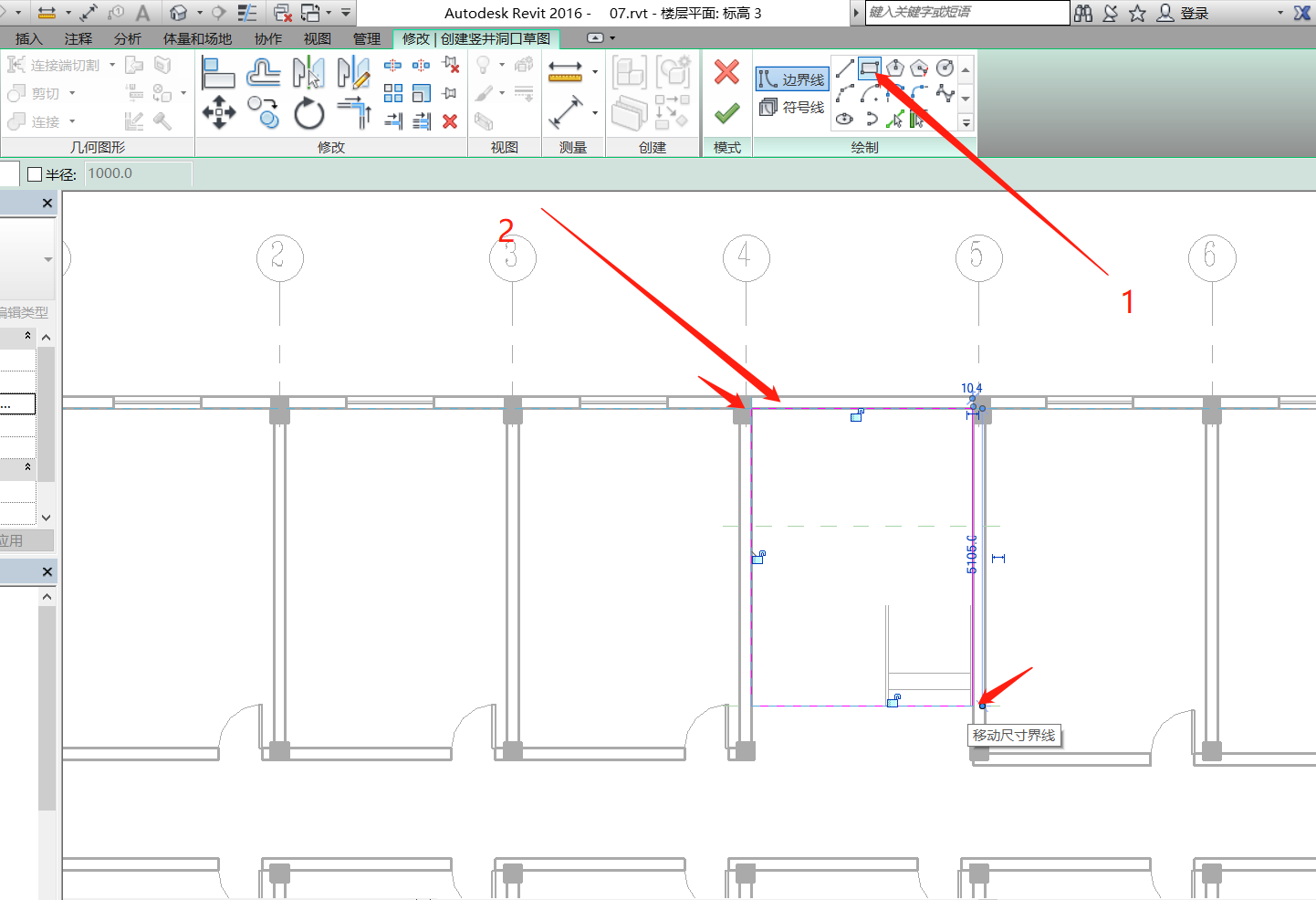
Task: Open the Quick Access Toolbar customize dropdown
Action: point(346,13)
